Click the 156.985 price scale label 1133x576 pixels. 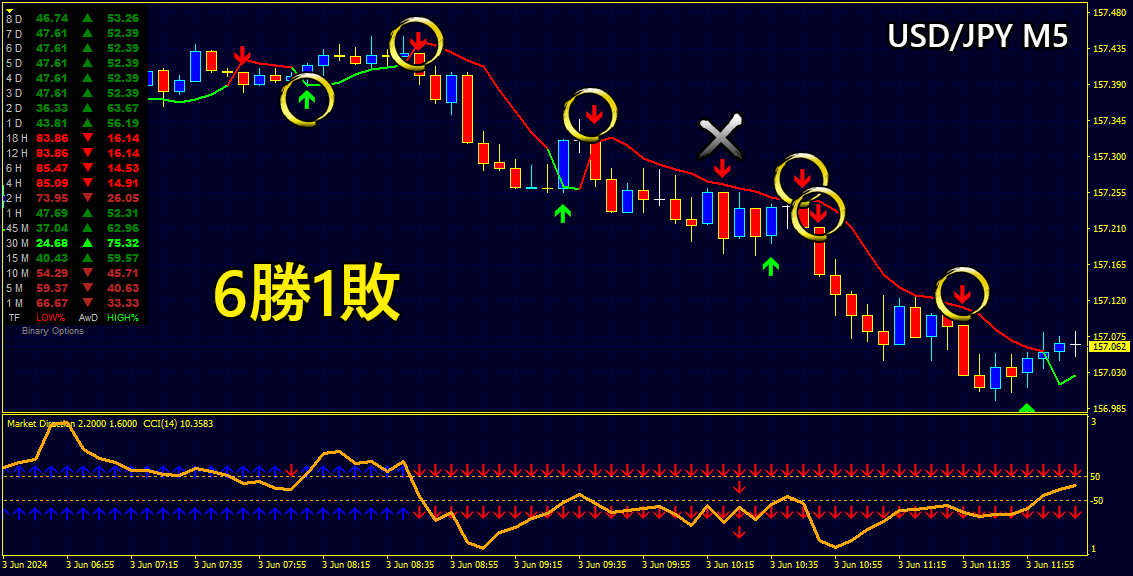coord(1109,408)
